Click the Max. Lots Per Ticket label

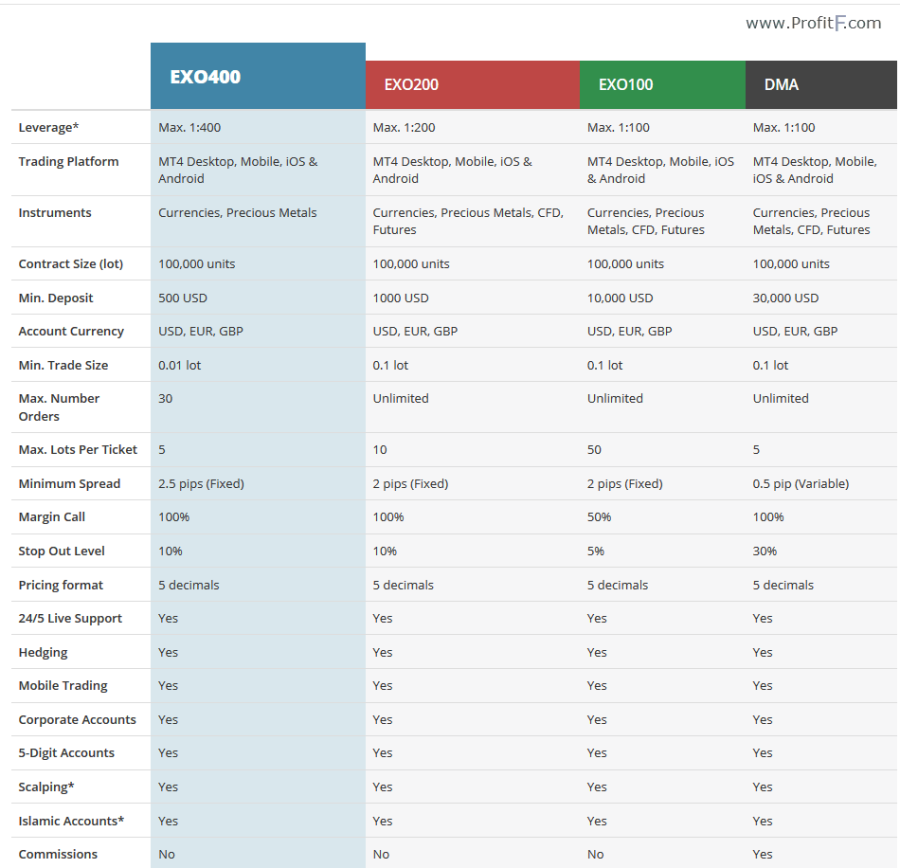pos(78,450)
